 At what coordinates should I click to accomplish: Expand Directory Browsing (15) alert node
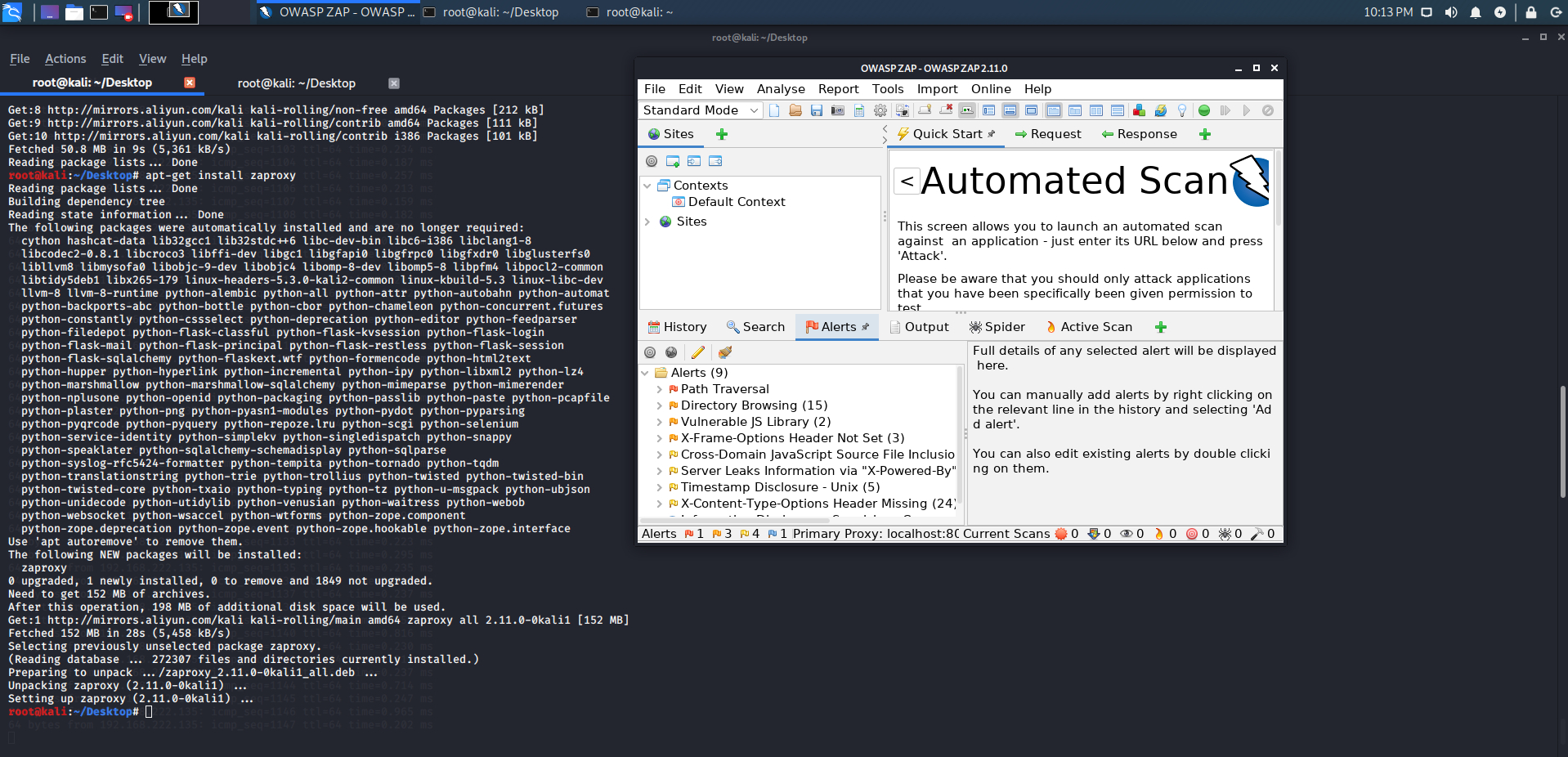pyautogui.click(x=660, y=405)
